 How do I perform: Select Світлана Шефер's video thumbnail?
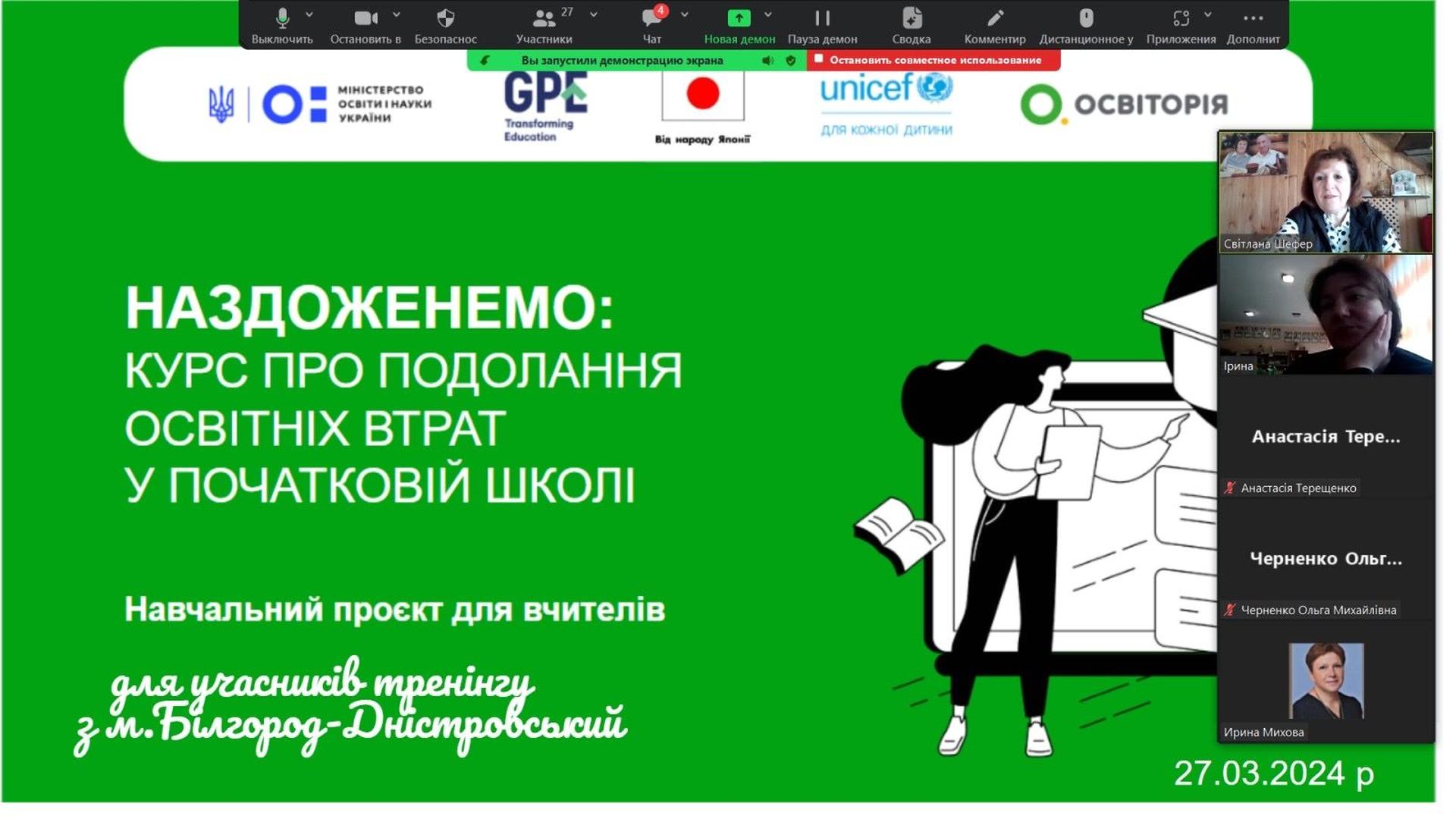(x=1325, y=192)
